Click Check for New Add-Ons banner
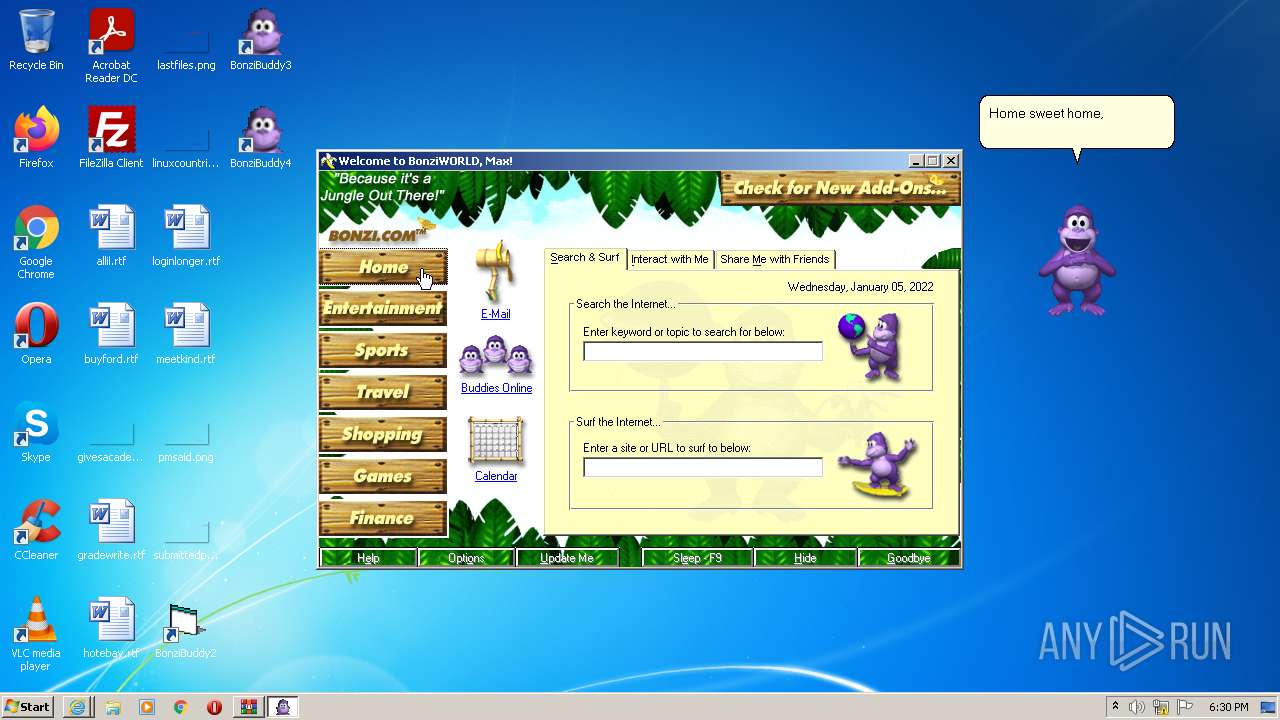Image resolution: width=1280 pixels, height=720 pixels. (840, 188)
